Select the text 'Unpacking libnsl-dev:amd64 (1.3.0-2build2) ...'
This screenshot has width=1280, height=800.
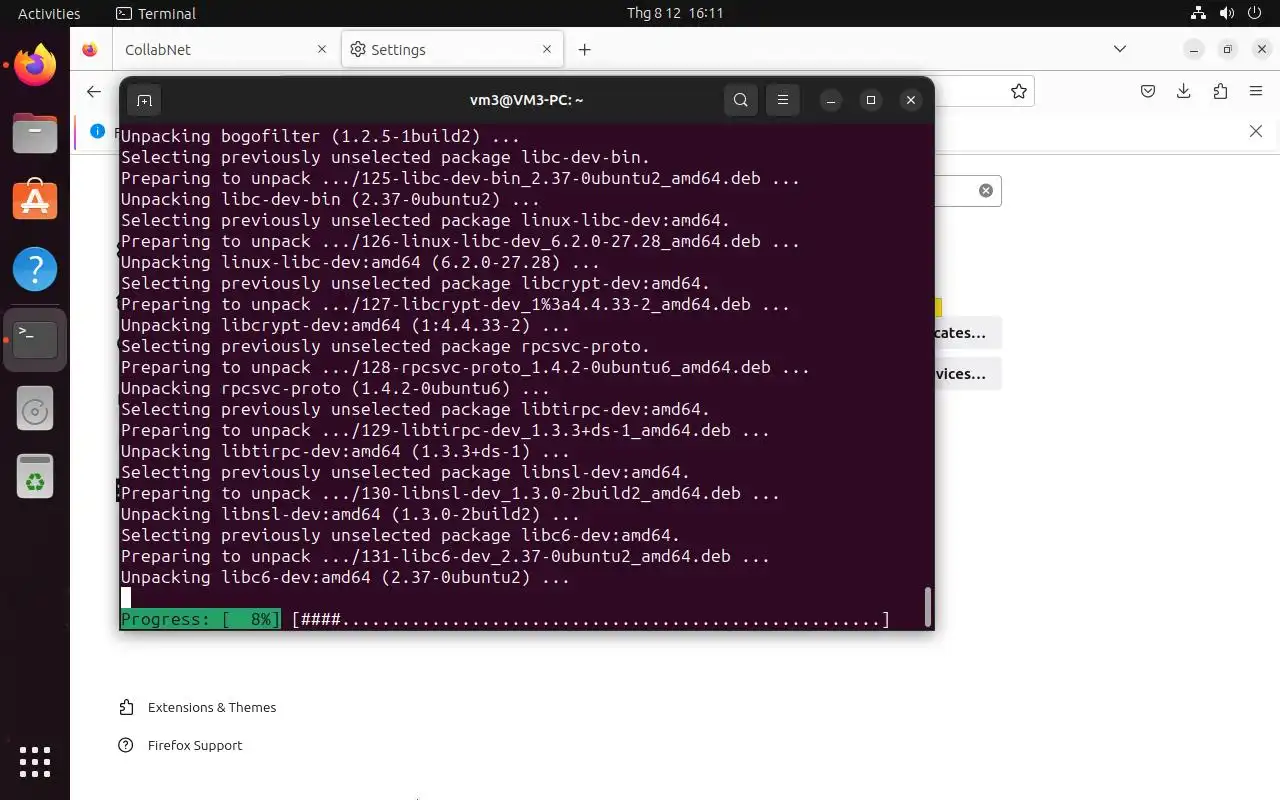[x=350, y=514]
